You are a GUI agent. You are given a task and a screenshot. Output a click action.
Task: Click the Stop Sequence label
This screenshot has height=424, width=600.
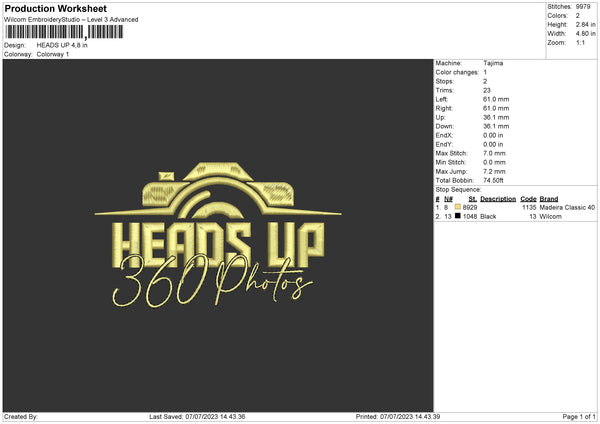pos(458,190)
